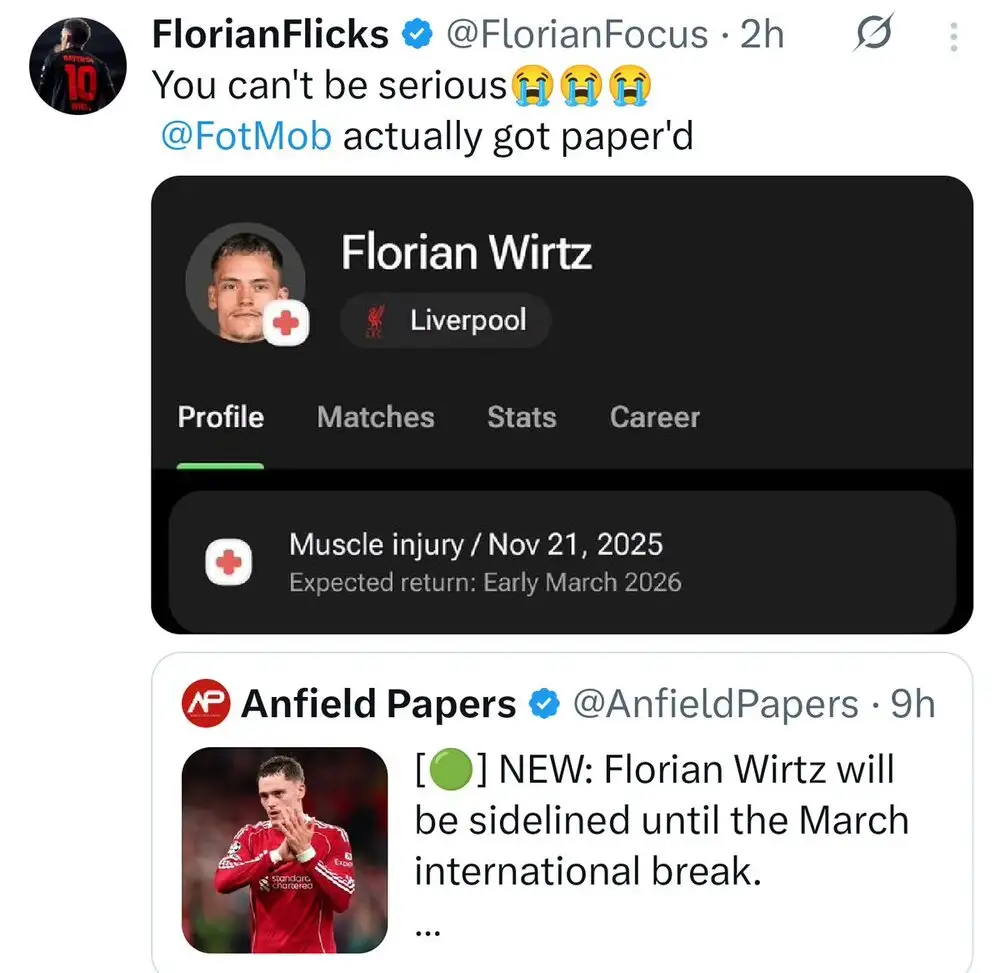Select the Profile tab
Image resolution: width=1000 pixels, height=973 pixels.
220,417
